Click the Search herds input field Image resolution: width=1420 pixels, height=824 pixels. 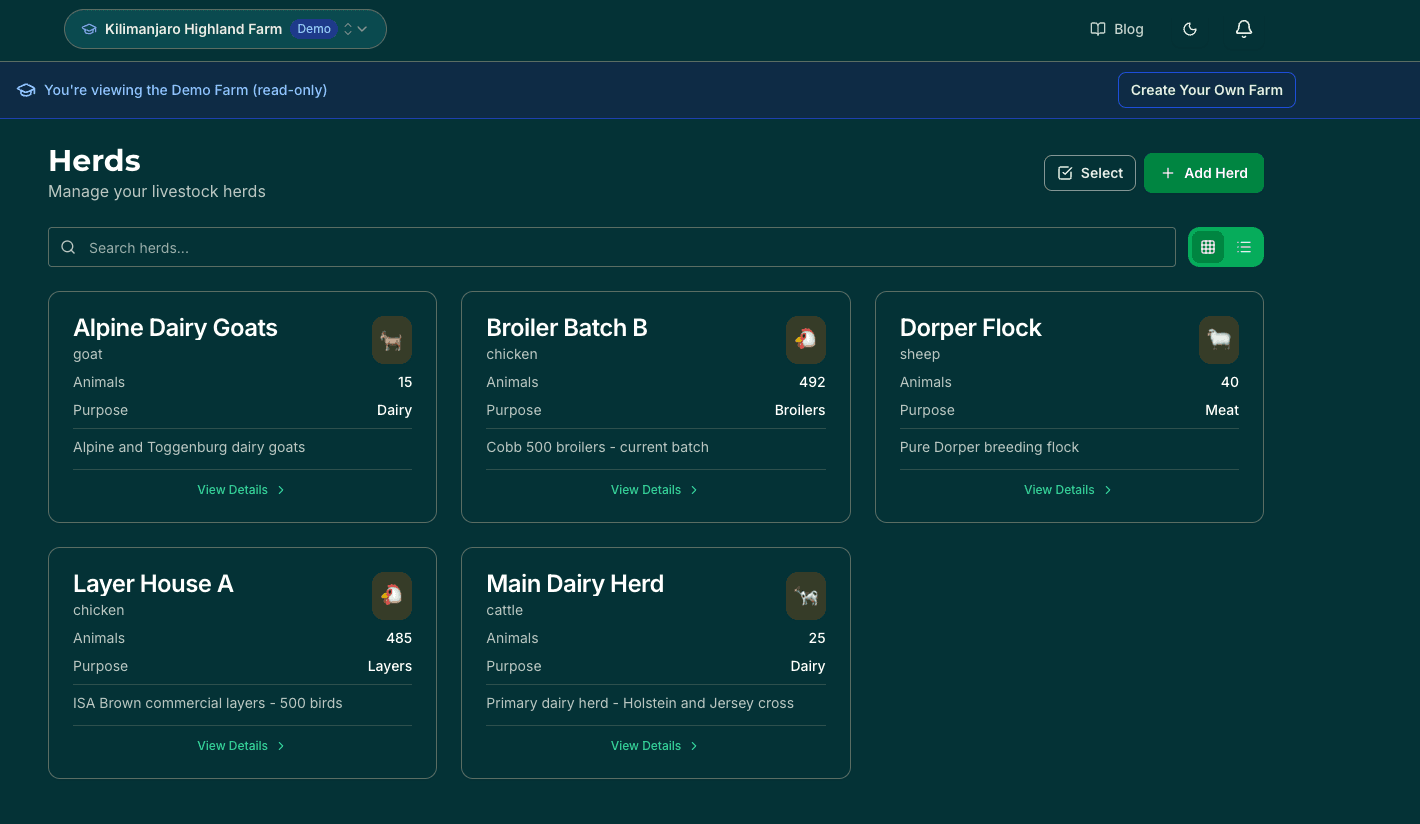click(x=400, y=247)
